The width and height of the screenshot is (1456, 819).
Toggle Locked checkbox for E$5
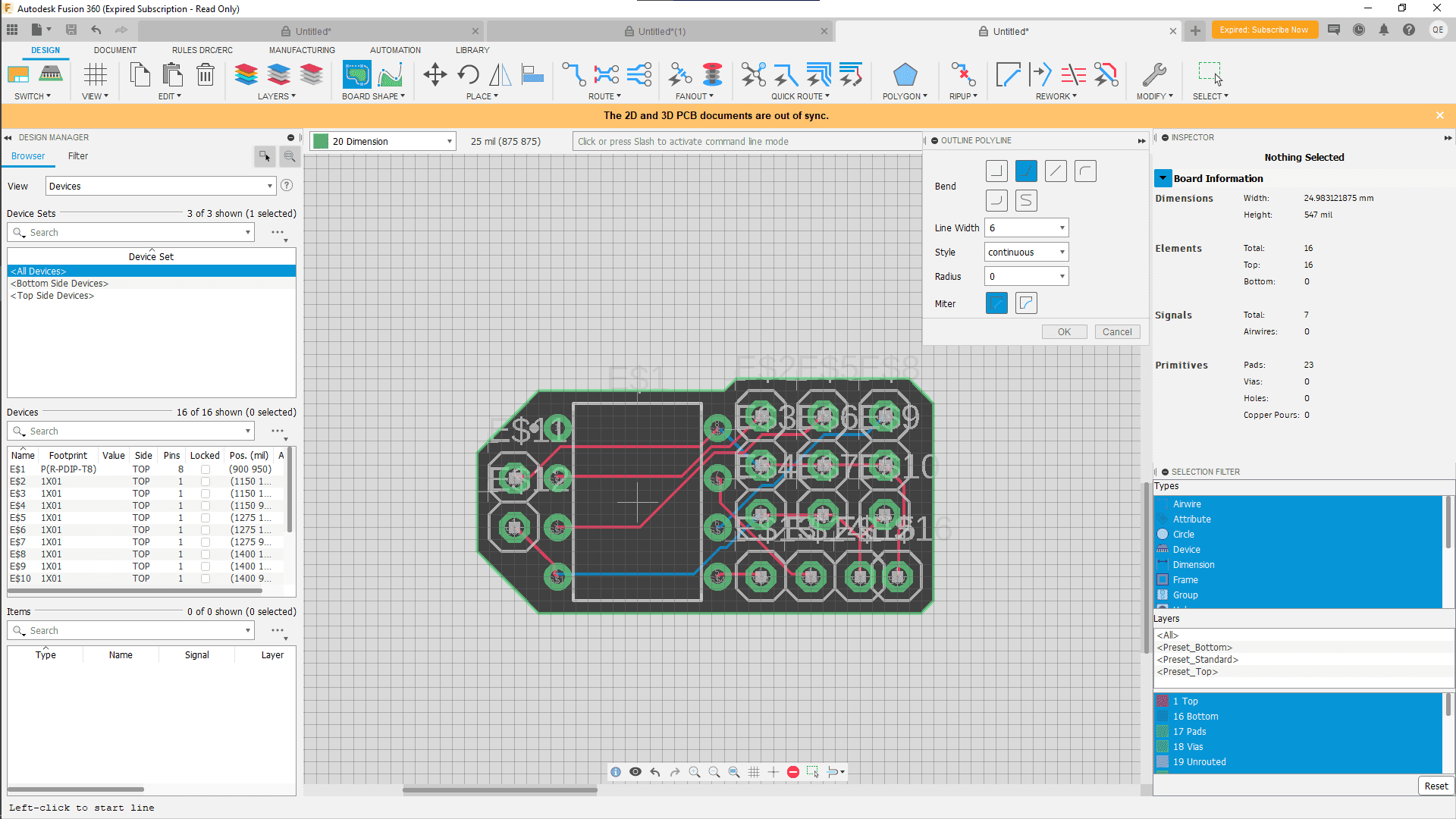point(205,518)
